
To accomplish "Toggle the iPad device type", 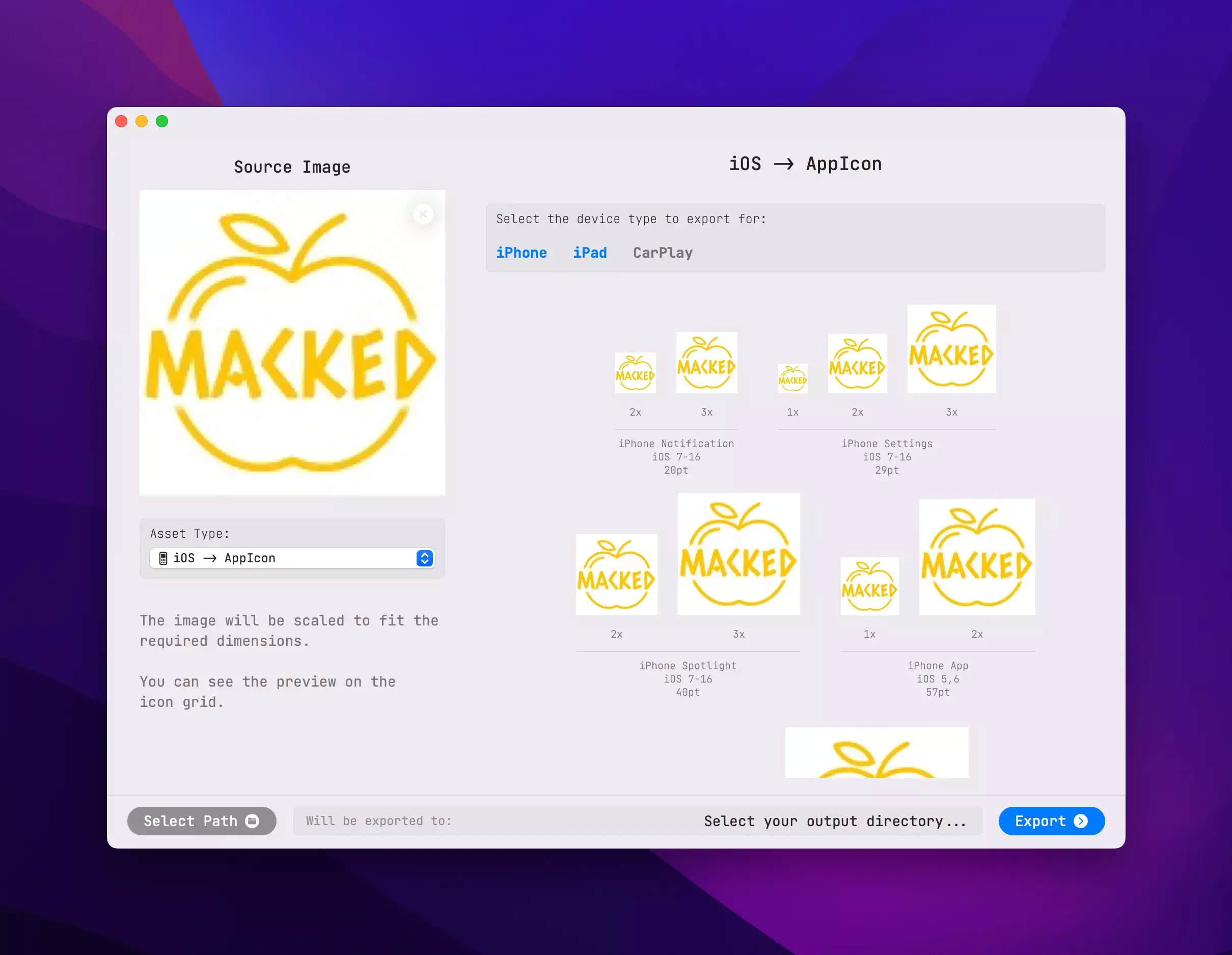I will [x=589, y=253].
